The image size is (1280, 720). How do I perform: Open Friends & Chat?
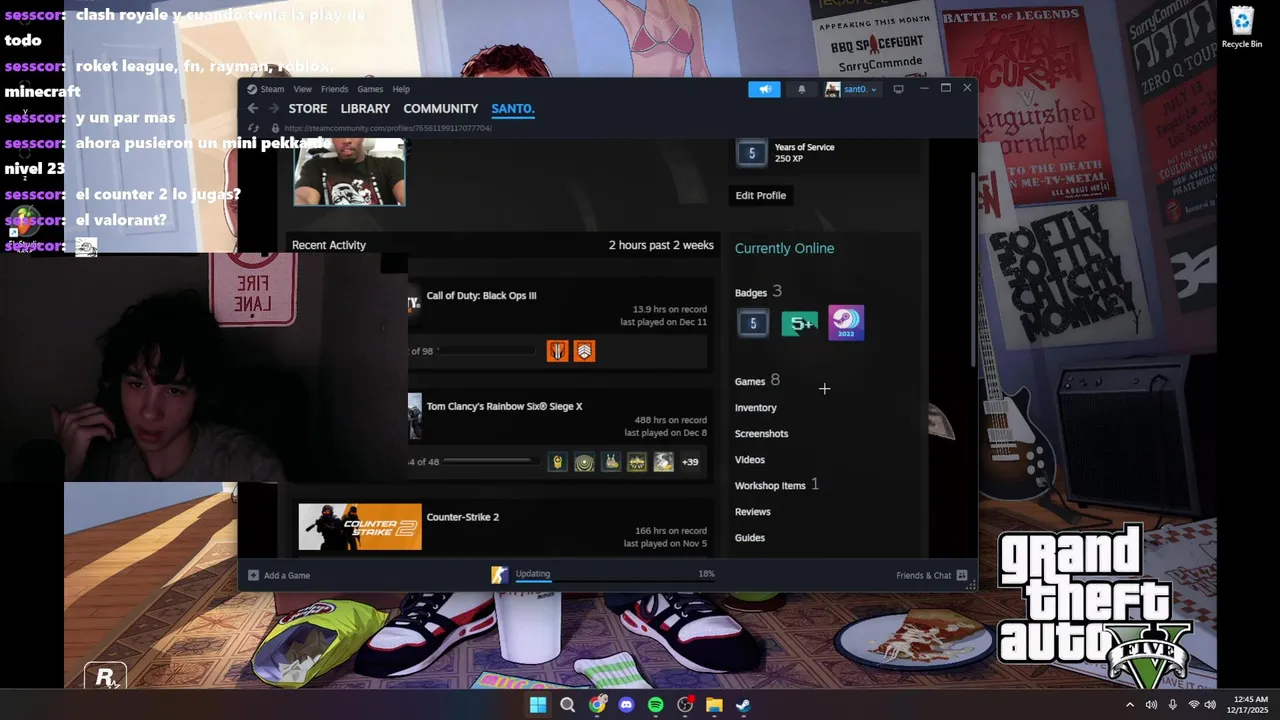pyautogui.click(x=931, y=575)
